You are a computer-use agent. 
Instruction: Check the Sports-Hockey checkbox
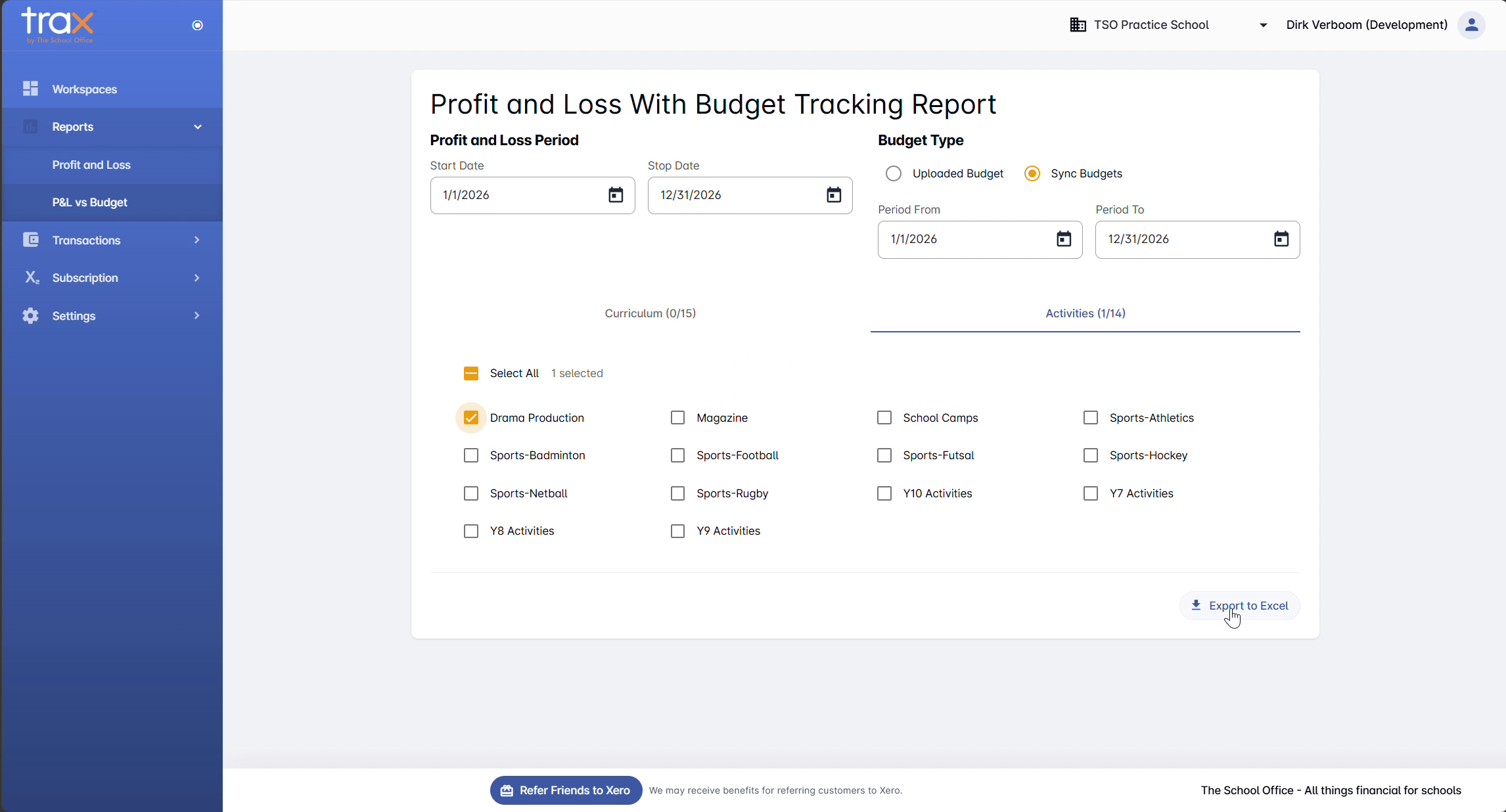[x=1091, y=455]
